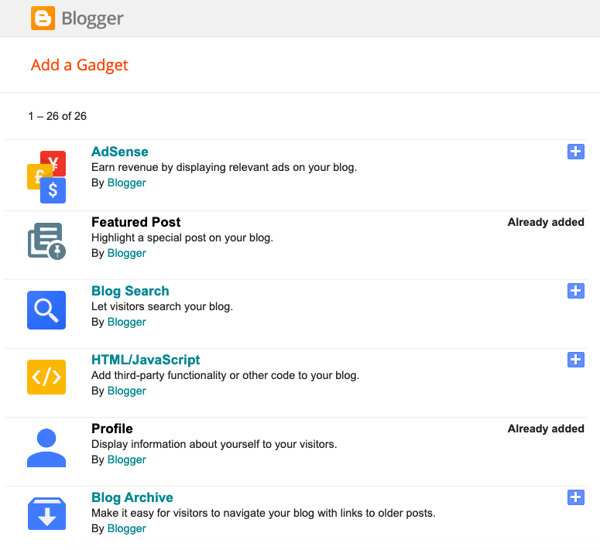Add the Blog Archive gadget with plus button
600x550 pixels.
[x=576, y=498]
